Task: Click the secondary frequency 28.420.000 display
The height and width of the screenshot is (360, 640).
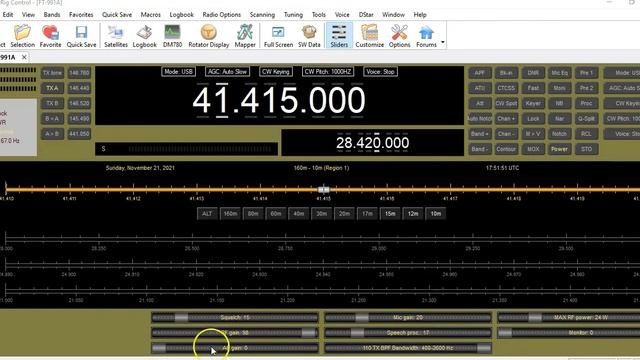Action: click(x=372, y=143)
